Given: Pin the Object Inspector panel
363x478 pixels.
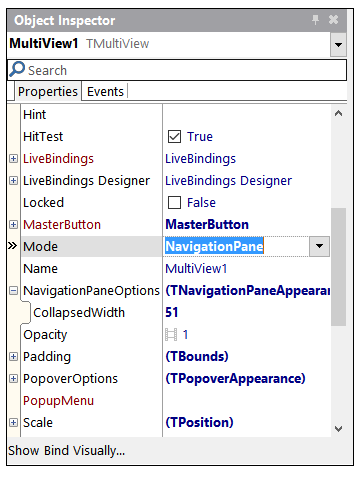Looking at the screenshot, I should 315,20.
